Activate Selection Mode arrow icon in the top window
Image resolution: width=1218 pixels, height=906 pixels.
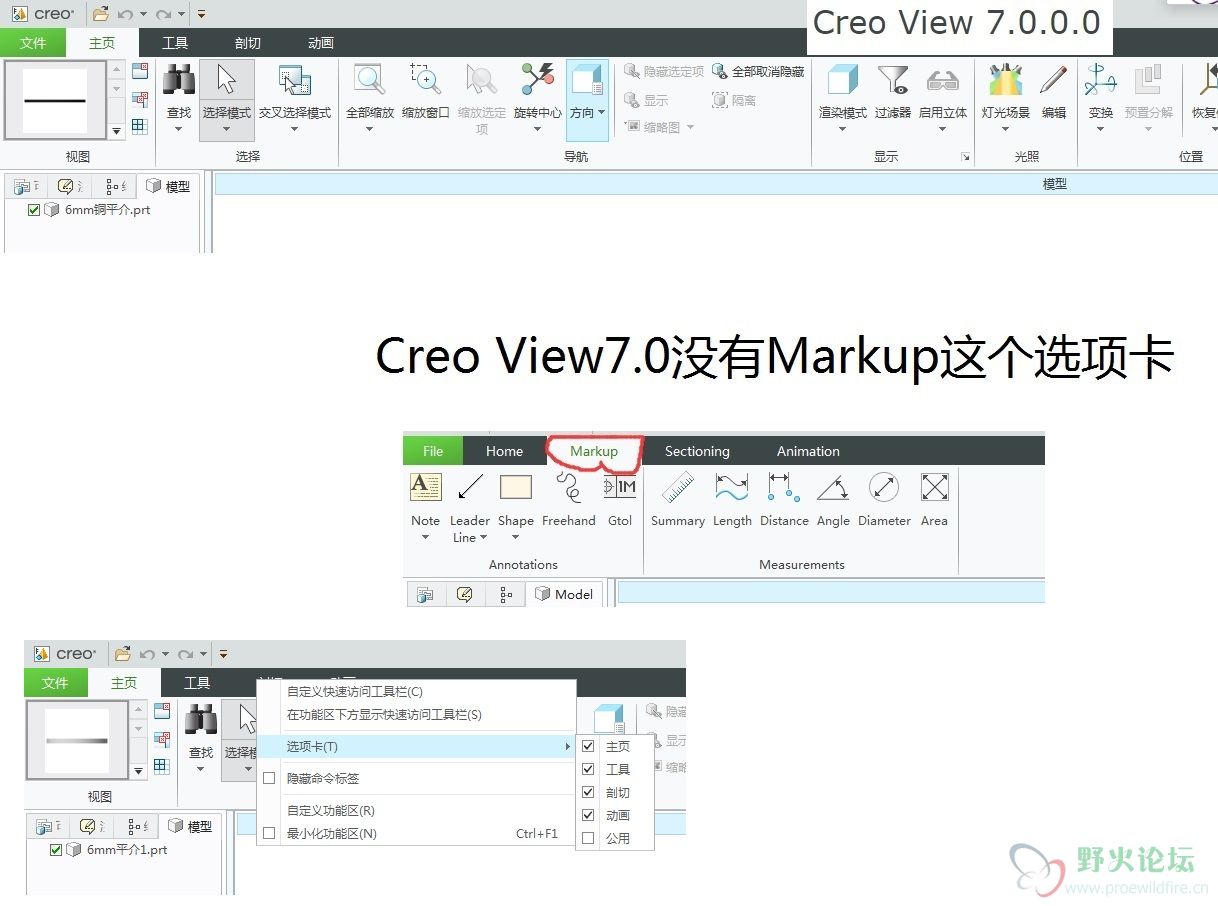point(227,80)
